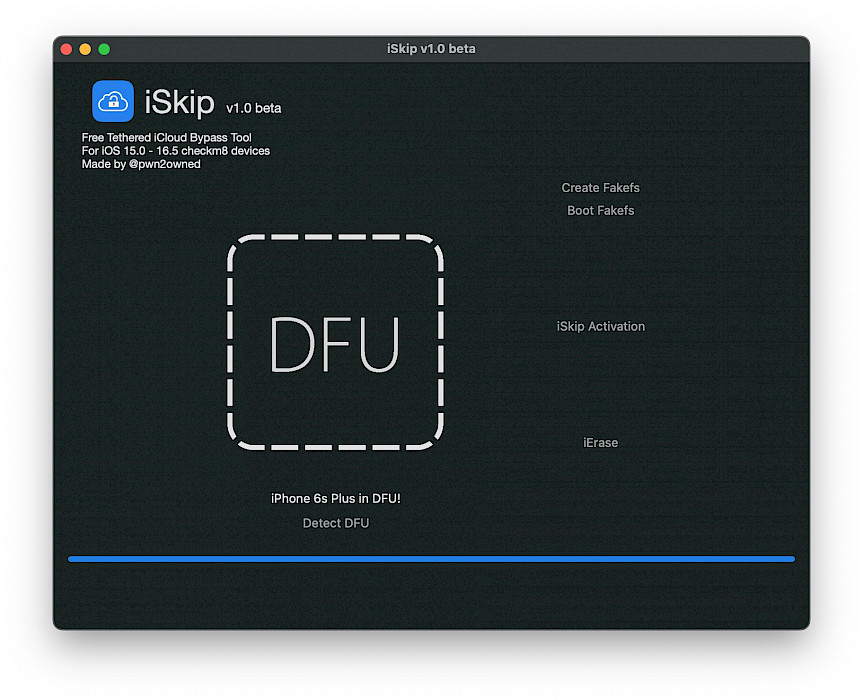Click the blue progress bar
This screenshot has height=700, width=863.
click(x=432, y=559)
